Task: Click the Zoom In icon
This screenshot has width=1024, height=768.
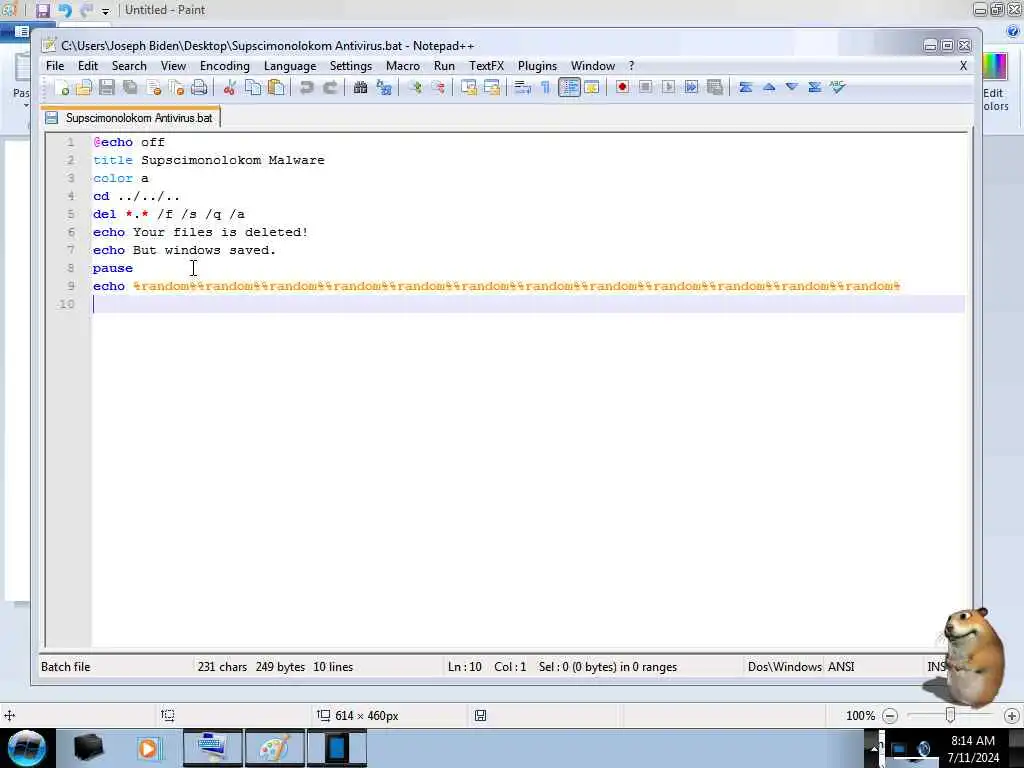Action: (x=415, y=88)
